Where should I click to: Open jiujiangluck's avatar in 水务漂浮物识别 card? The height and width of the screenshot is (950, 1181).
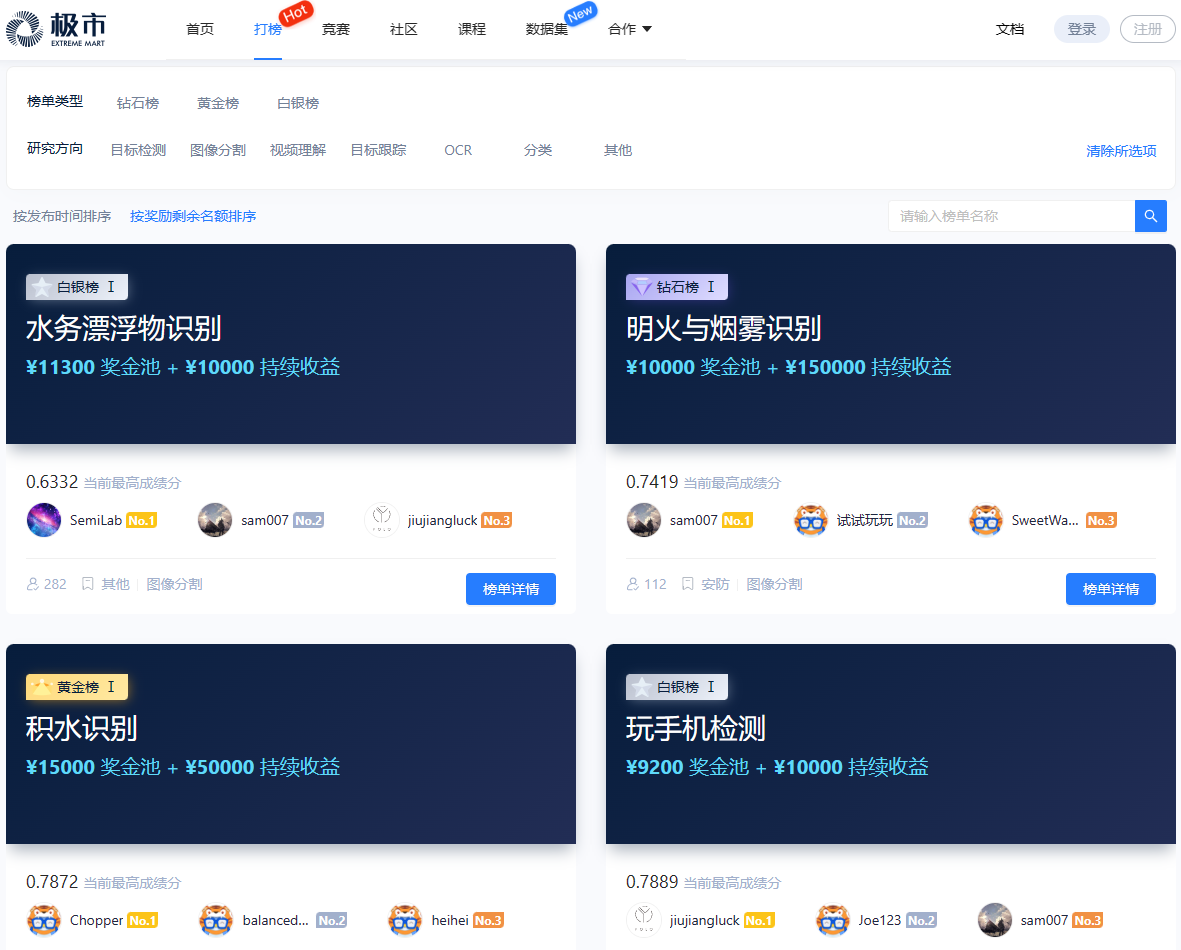pyautogui.click(x=382, y=520)
